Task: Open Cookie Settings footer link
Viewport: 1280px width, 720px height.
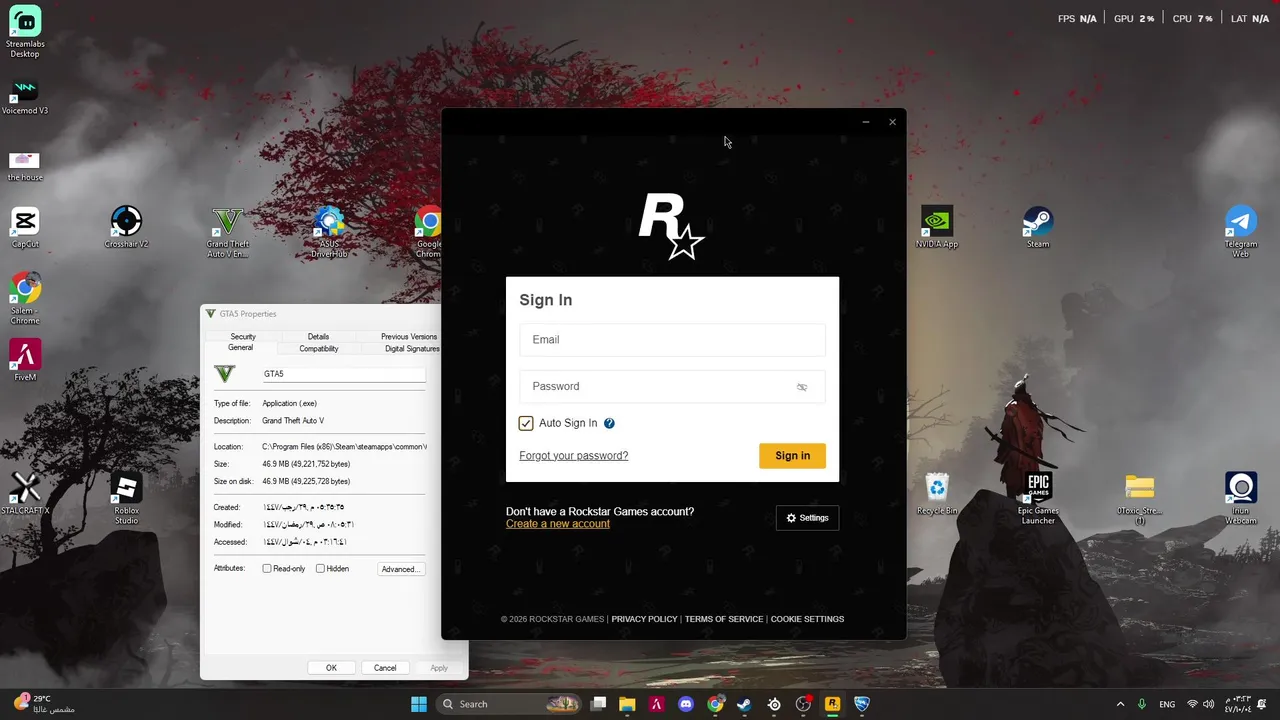Action: [807, 619]
